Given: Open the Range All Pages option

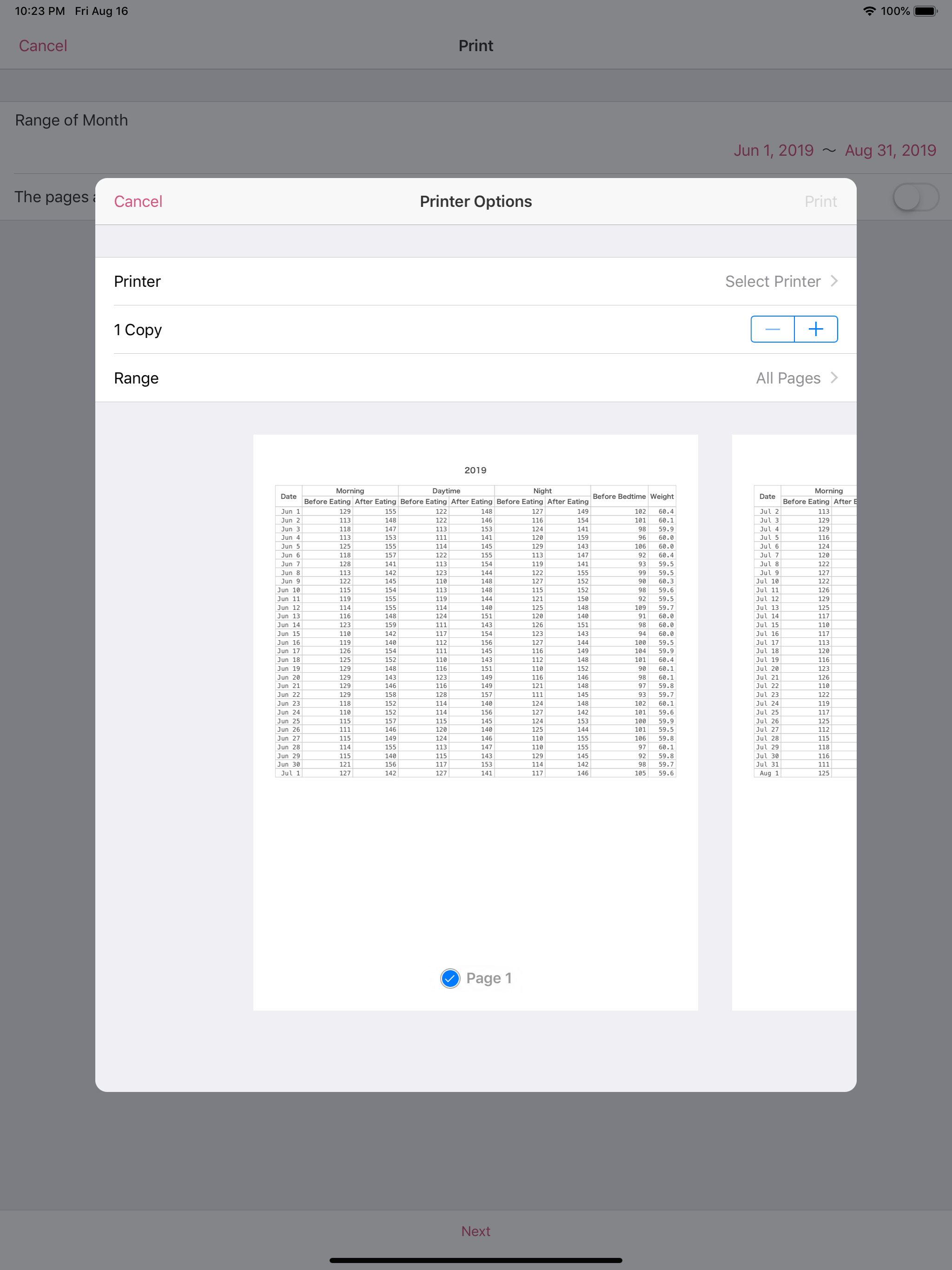Looking at the screenshot, I should click(x=476, y=378).
